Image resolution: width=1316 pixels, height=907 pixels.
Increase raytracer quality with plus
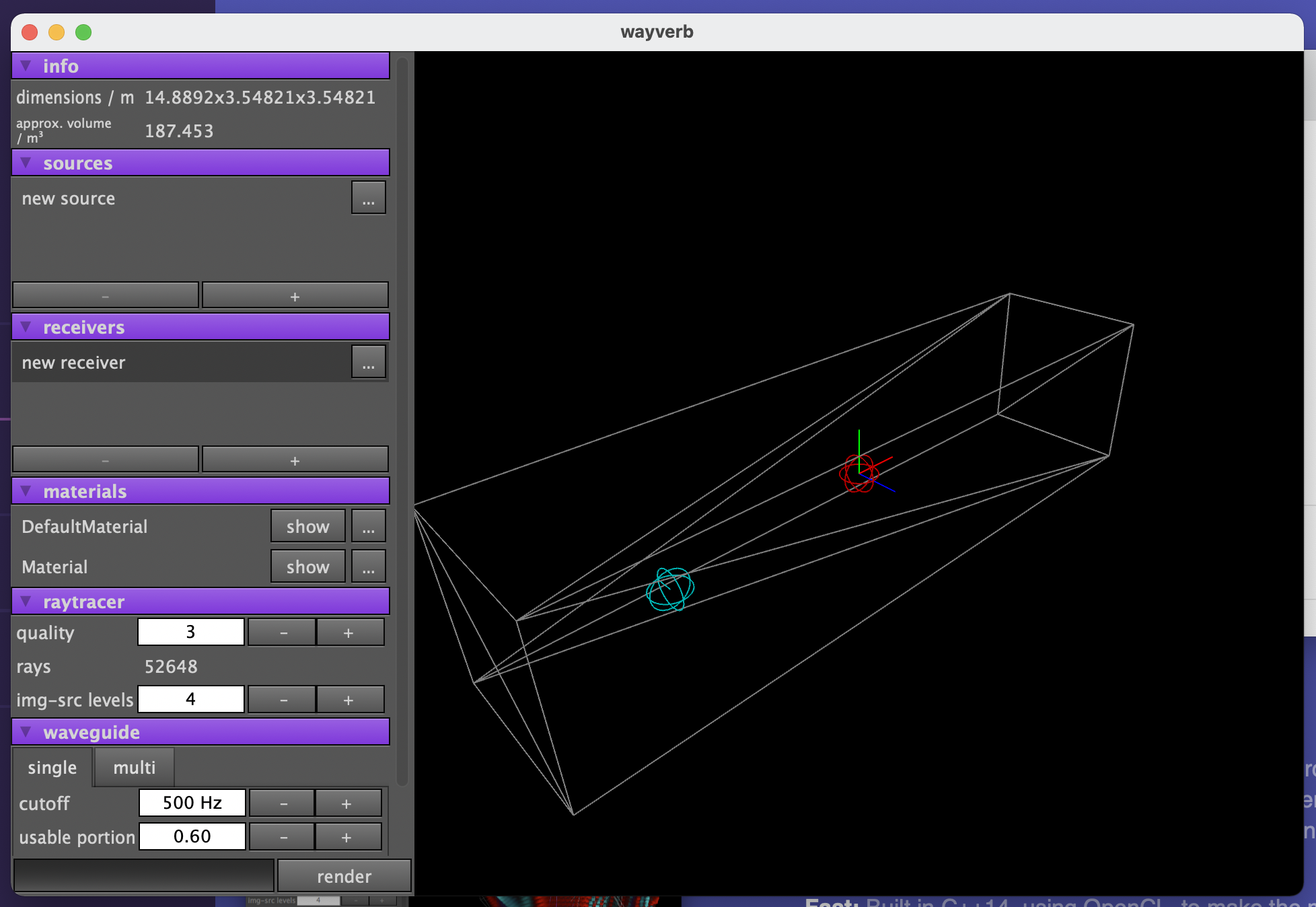click(349, 632)
